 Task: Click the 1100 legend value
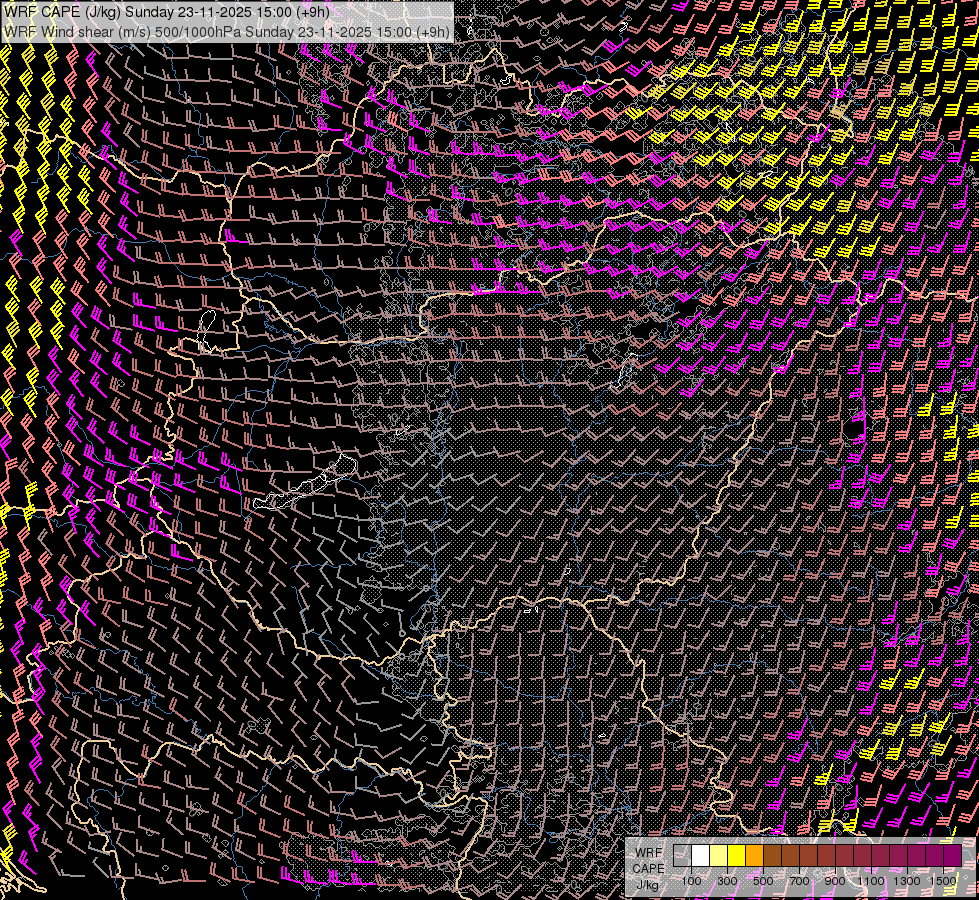coord(870,881)
